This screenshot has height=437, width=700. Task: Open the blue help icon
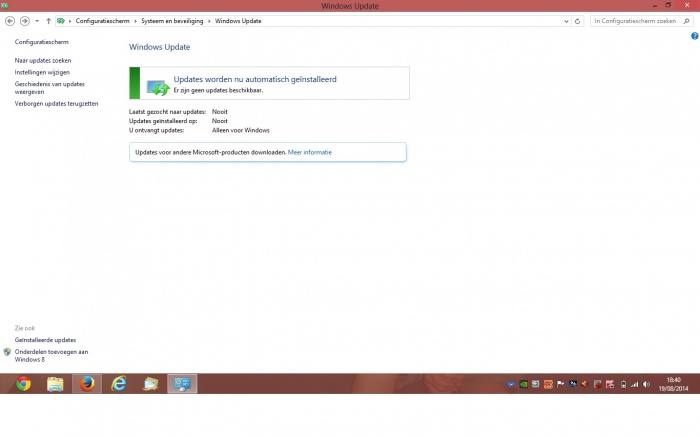click(x=695, y=36)
